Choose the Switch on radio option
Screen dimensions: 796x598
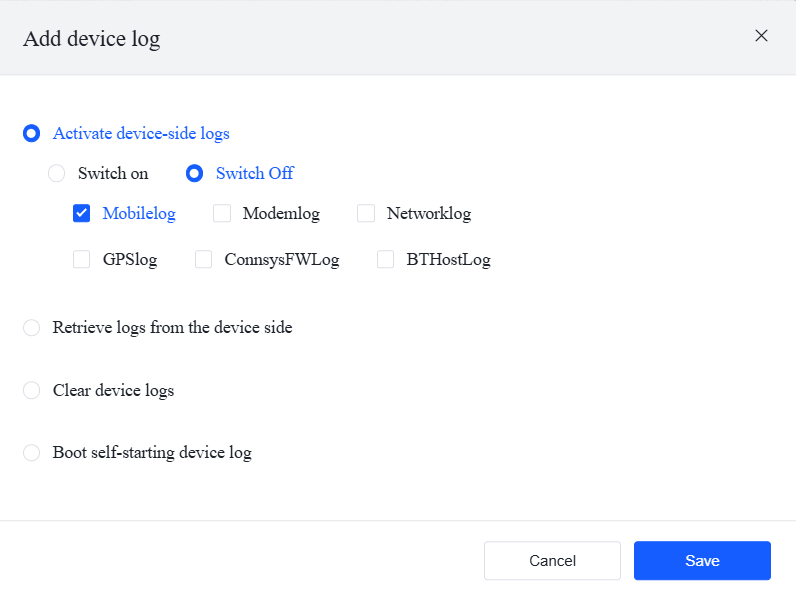point(57,173)
